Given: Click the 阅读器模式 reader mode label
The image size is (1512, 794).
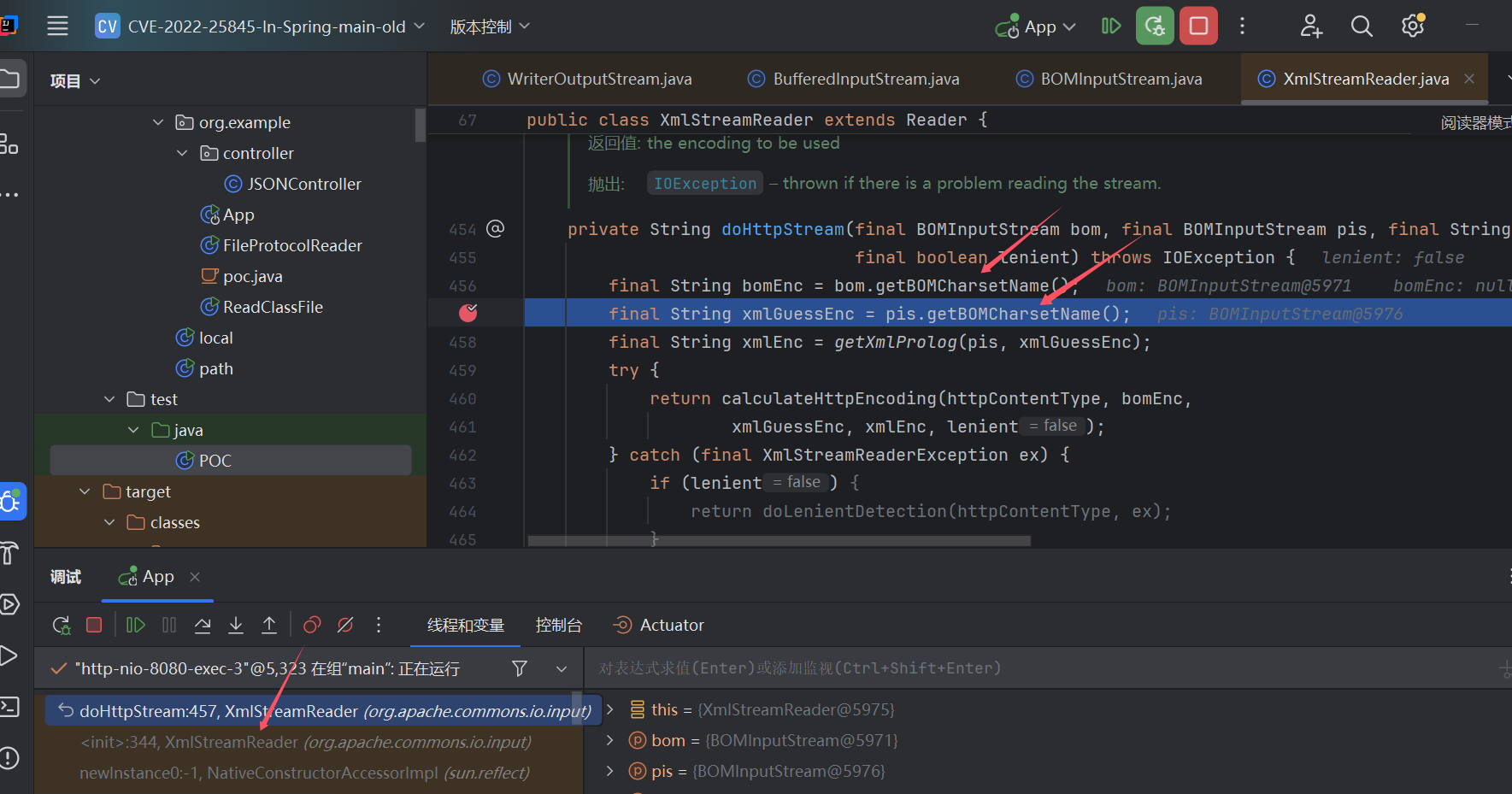Looking at the screenshot, I should click(1476, 123).
